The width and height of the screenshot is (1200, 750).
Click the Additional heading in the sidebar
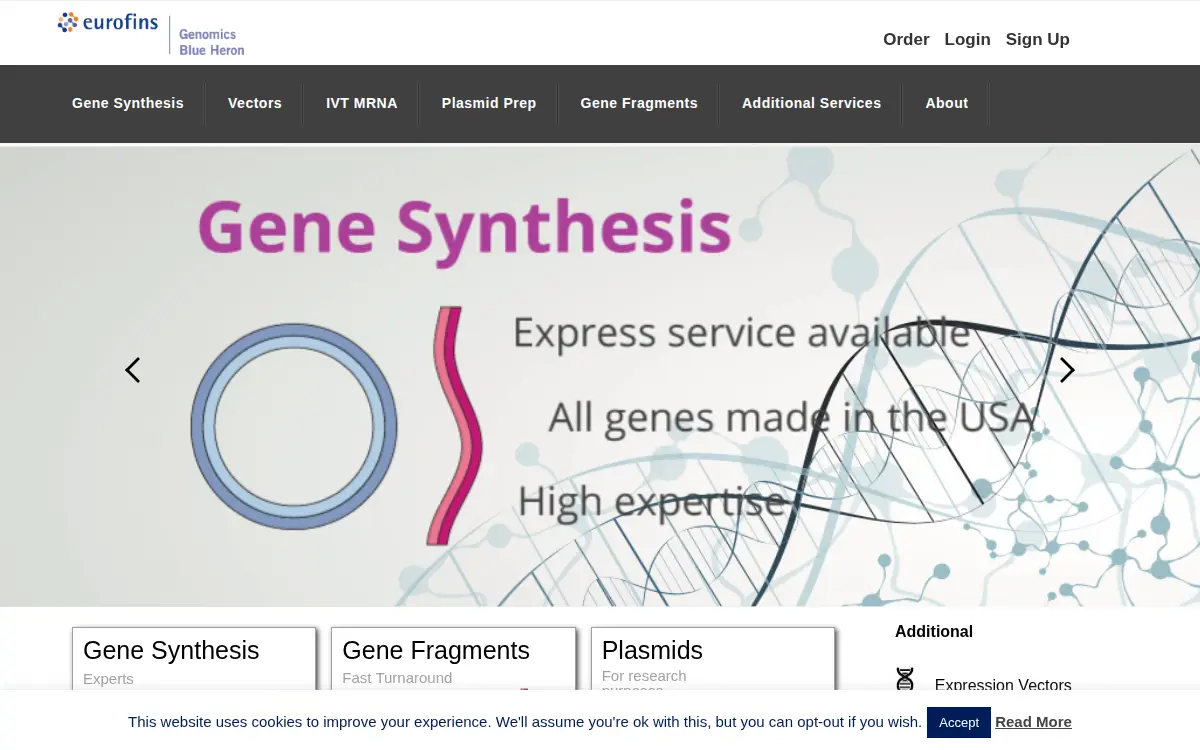(x=934, y=632)
